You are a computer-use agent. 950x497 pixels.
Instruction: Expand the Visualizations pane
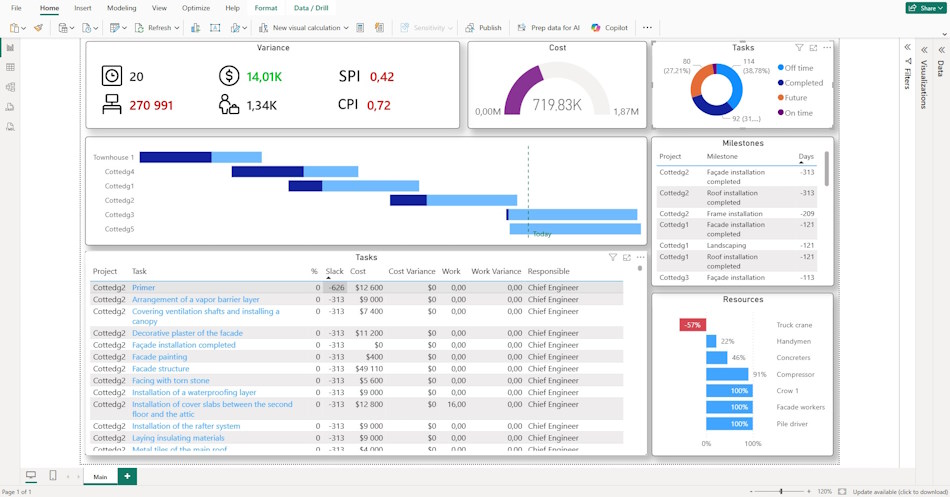(x=925, y=50)
